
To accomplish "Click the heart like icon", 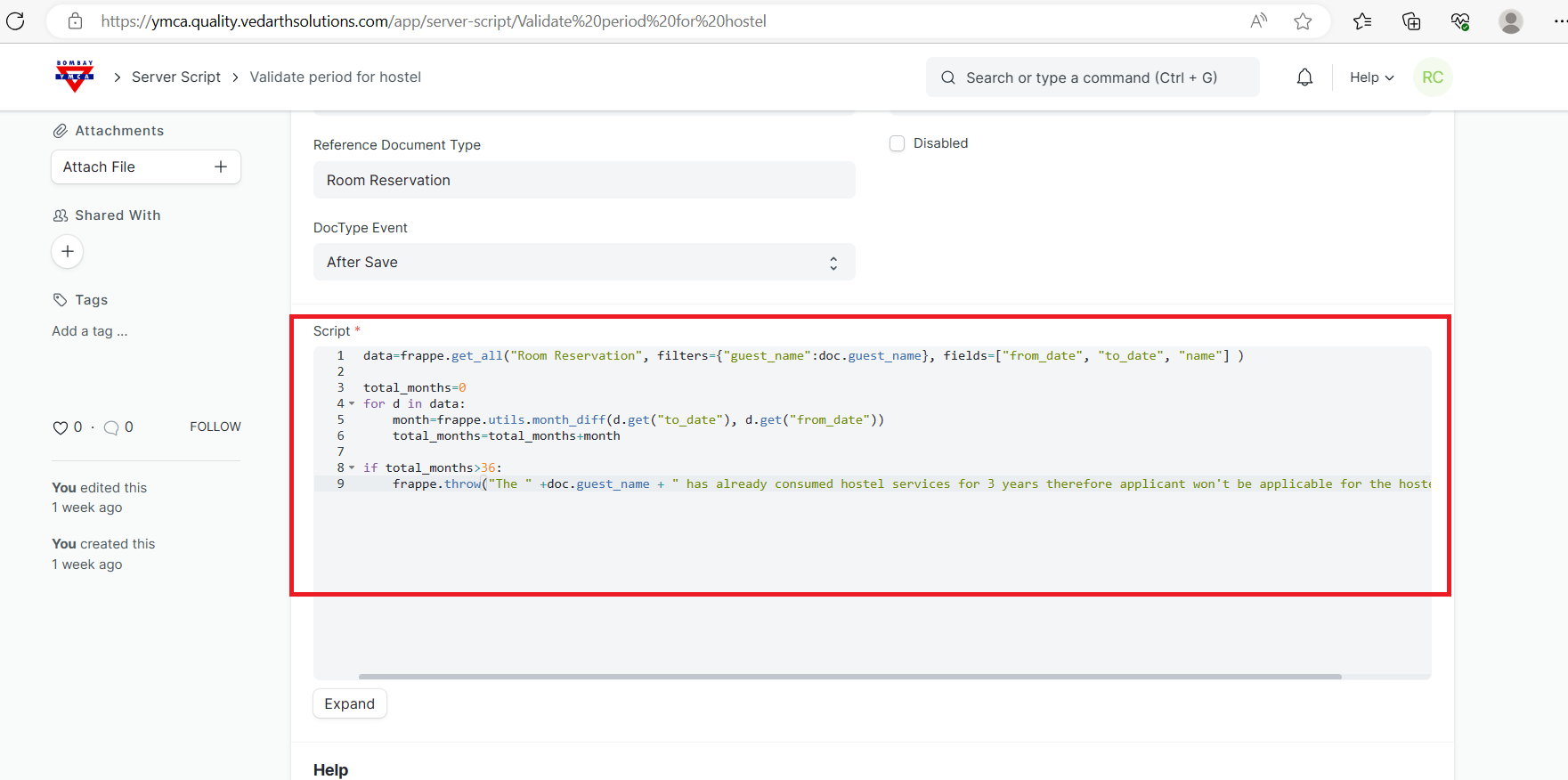I will click(x=61, y=427).
